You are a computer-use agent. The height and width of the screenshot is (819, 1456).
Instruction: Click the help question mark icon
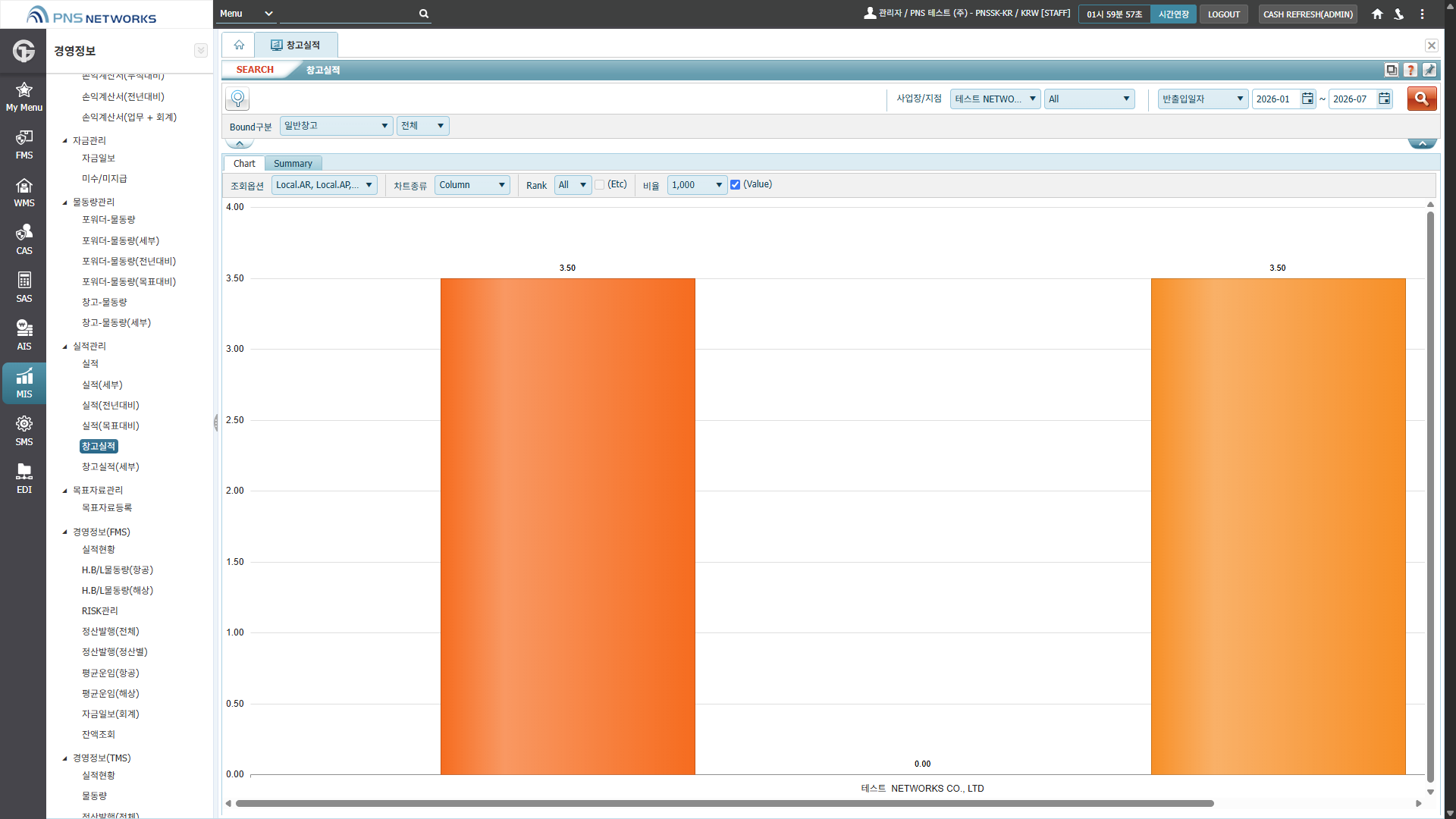point(1410,70)
